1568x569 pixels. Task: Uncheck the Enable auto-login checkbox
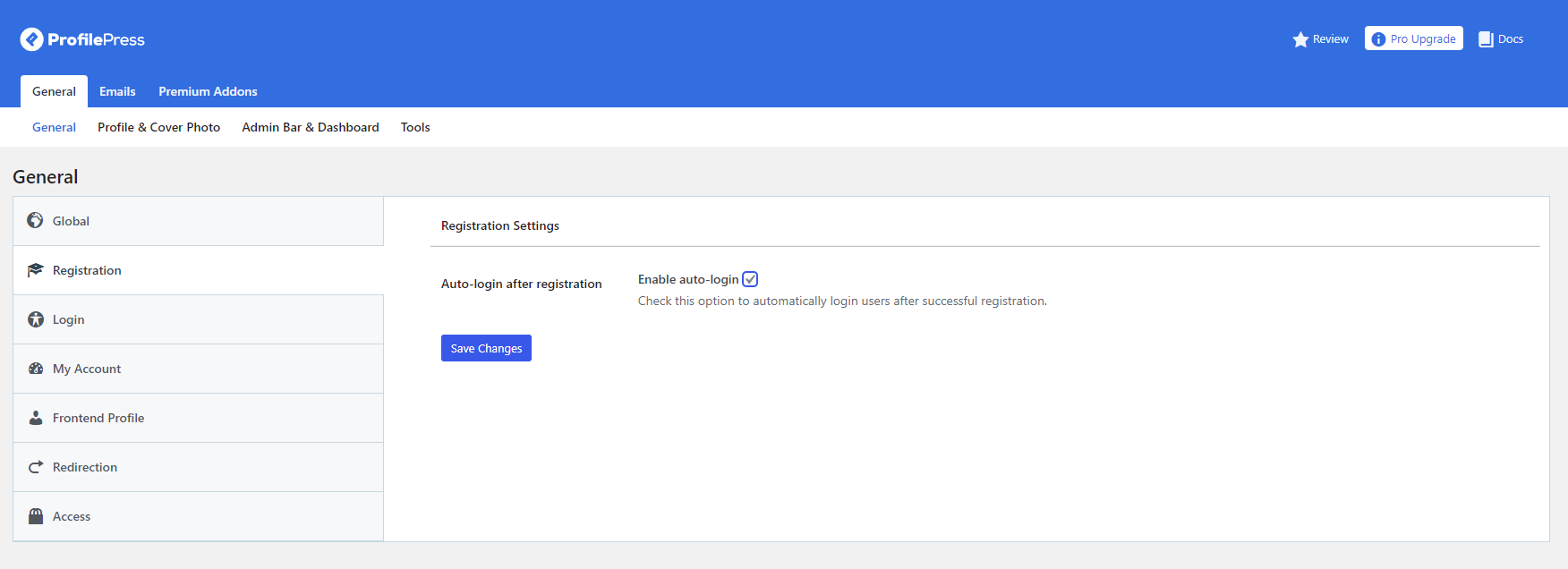(x=750, y=279)
